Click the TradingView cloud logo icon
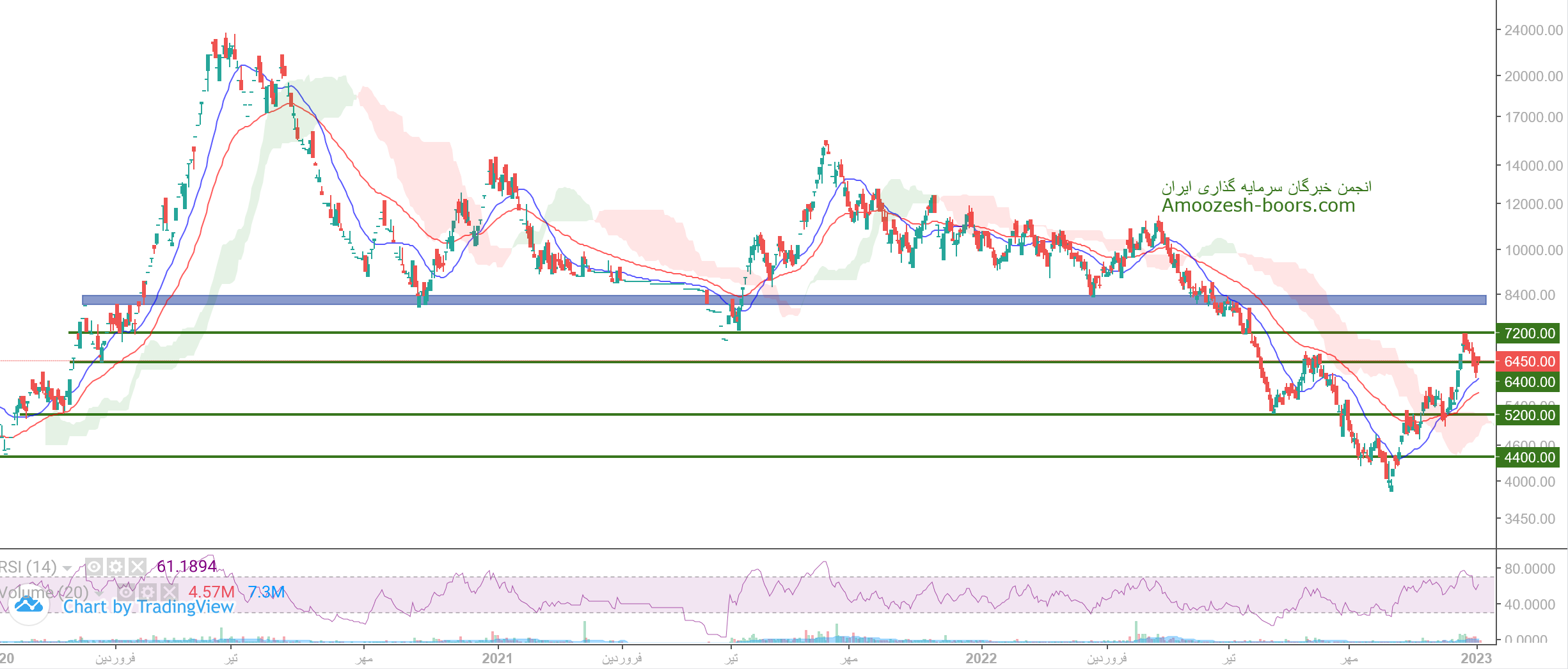This screenshot has height=669, width=1568. click(x=28, y=604)
